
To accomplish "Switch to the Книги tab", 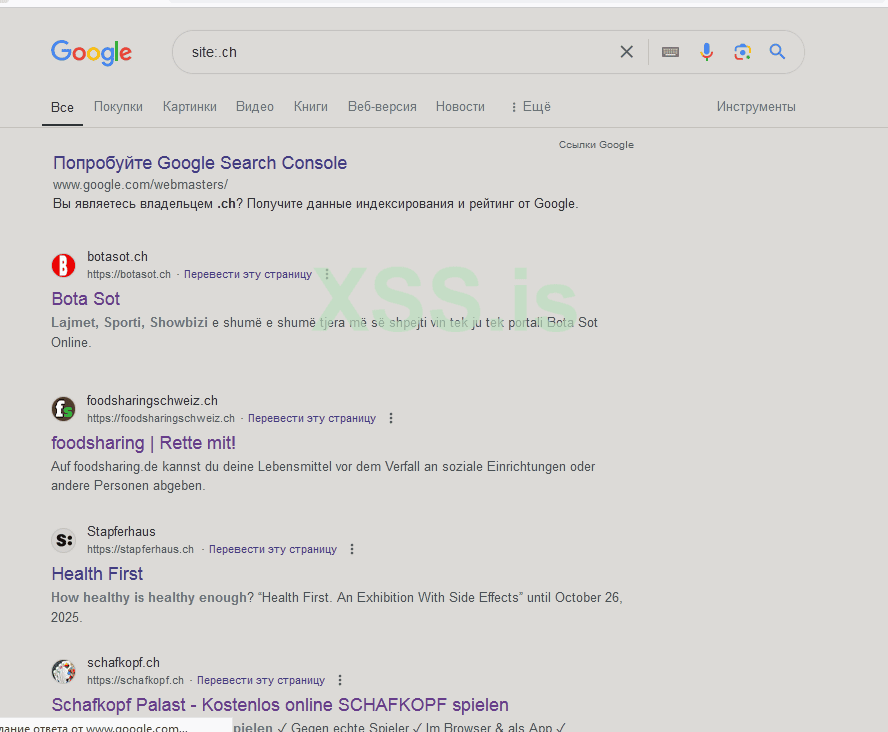I will pyautogui.click(x=311, y=106).
